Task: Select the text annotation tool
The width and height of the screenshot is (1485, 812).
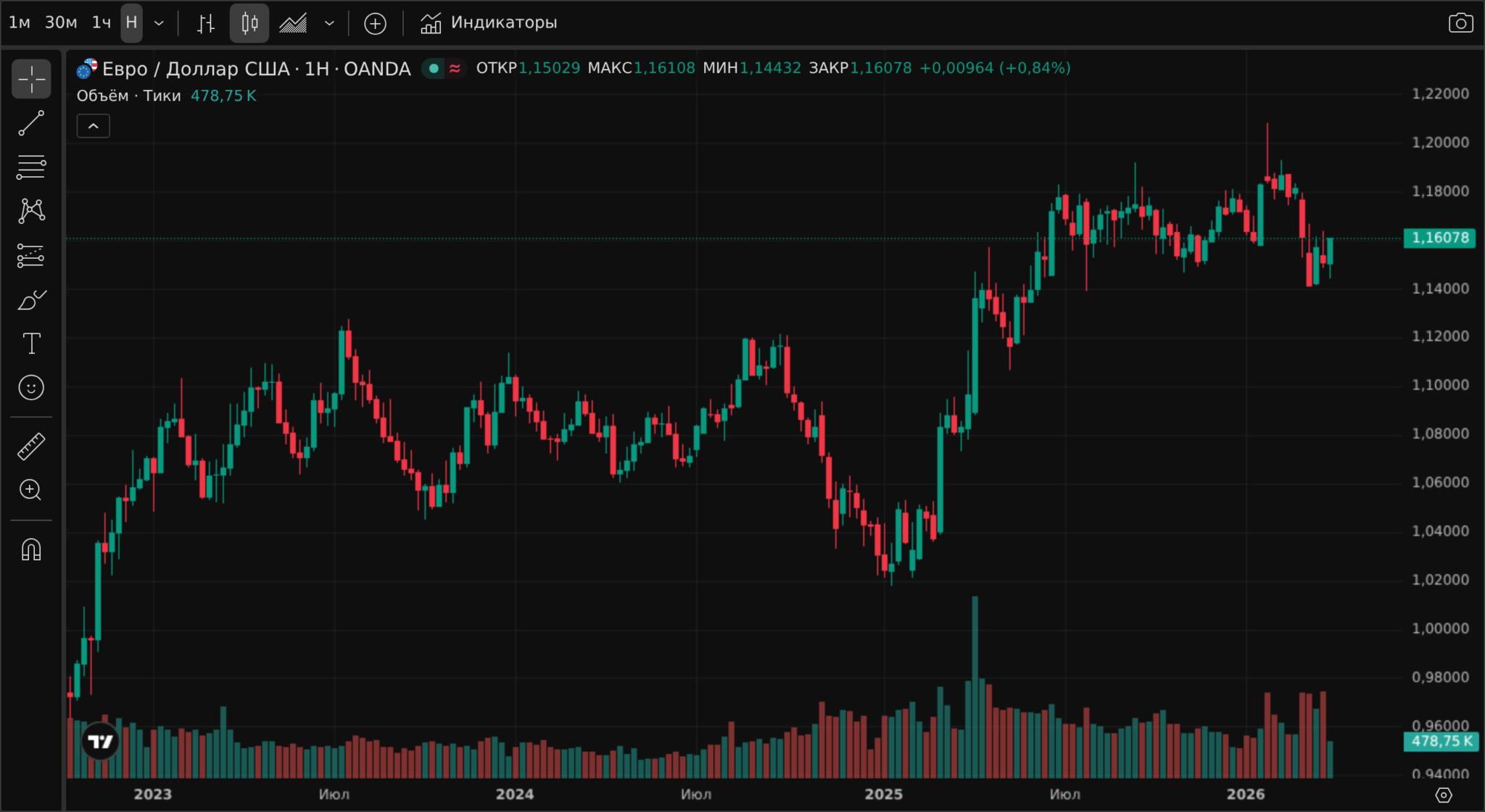Action: tap(31, 344)
